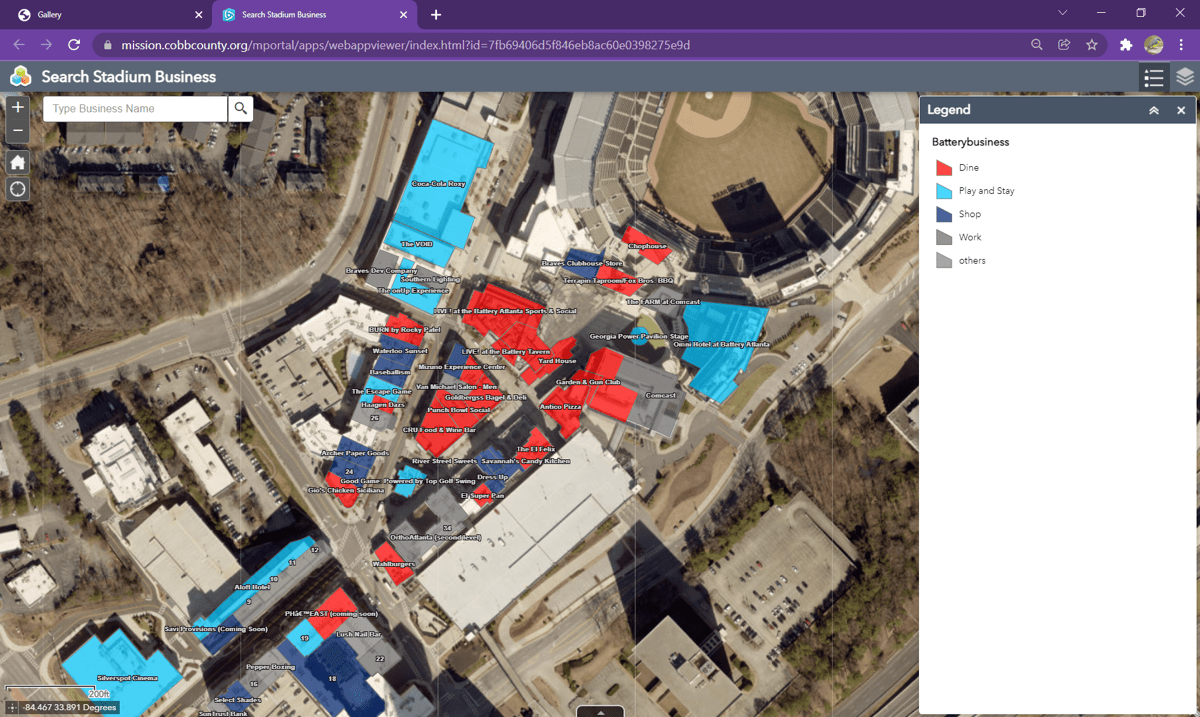This screenshot has width=1200, height=717.
Task: Click the Haagen Dazs label
Action: click(x=383, y=405)
